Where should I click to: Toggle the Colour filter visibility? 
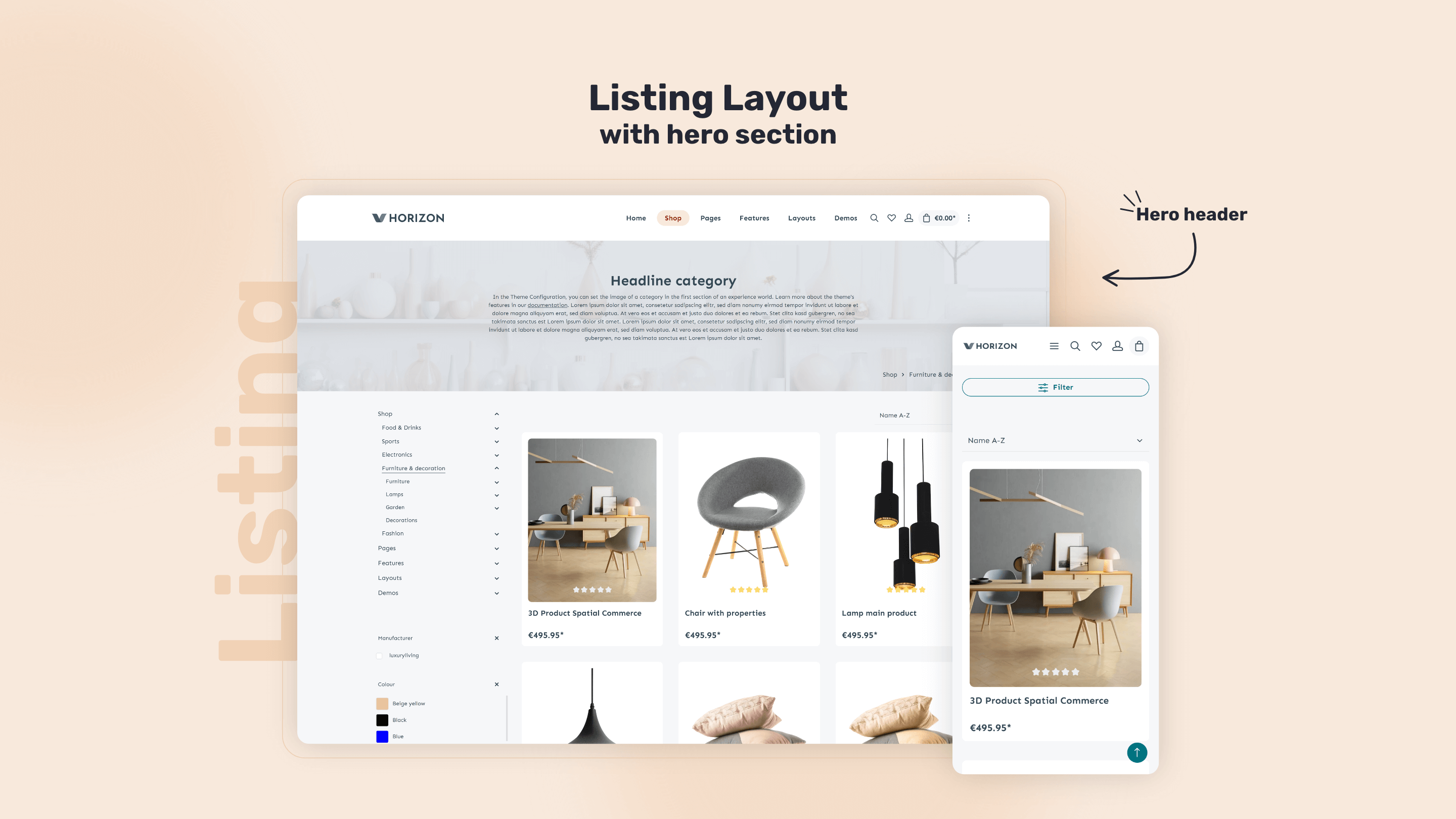[x=497, y=684]
